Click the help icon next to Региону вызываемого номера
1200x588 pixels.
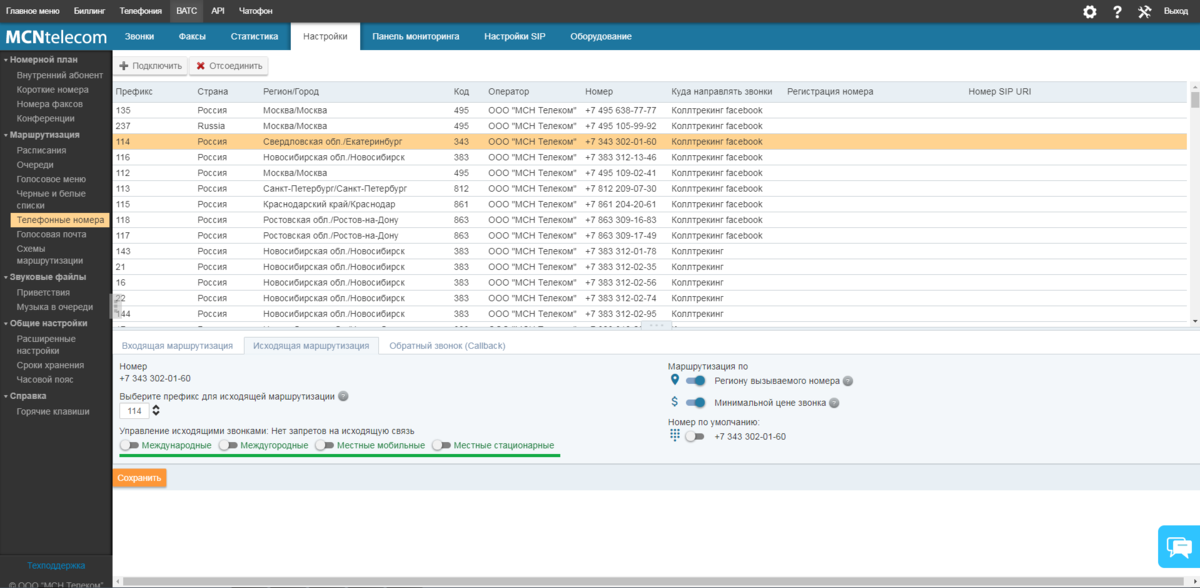click(x=848, y=381)
